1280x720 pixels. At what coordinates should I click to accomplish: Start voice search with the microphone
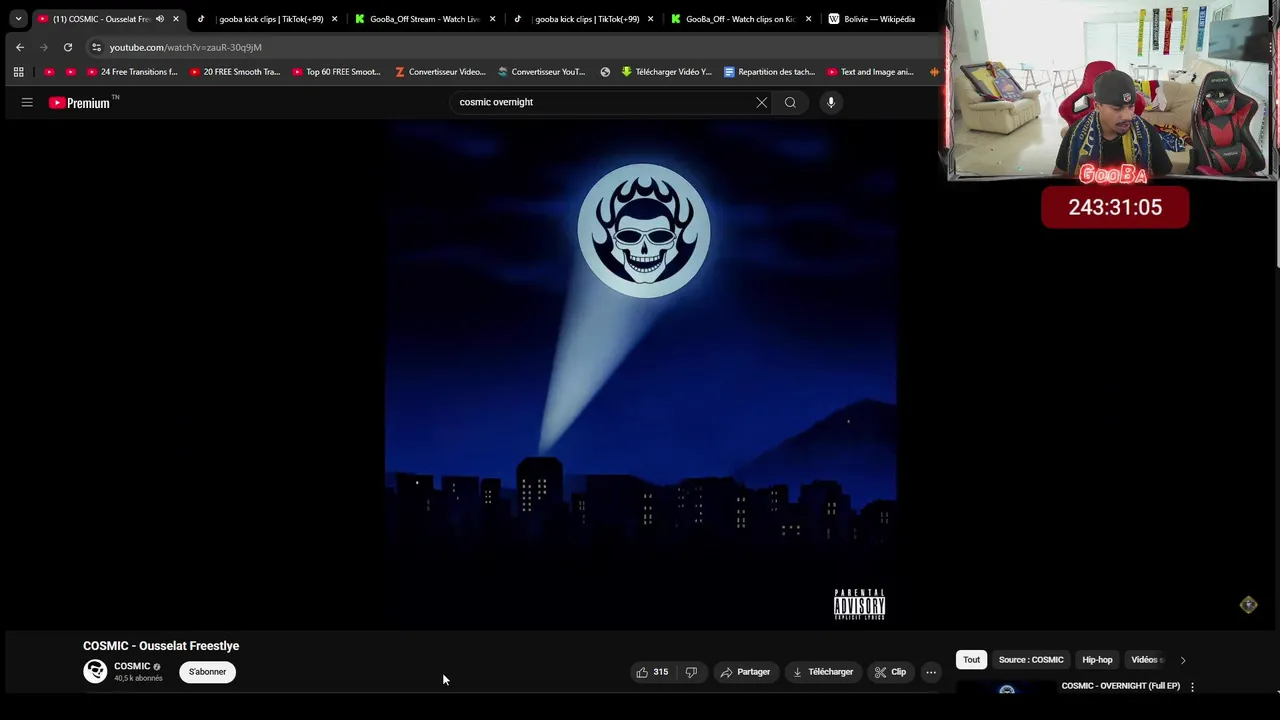coord(831,102)
